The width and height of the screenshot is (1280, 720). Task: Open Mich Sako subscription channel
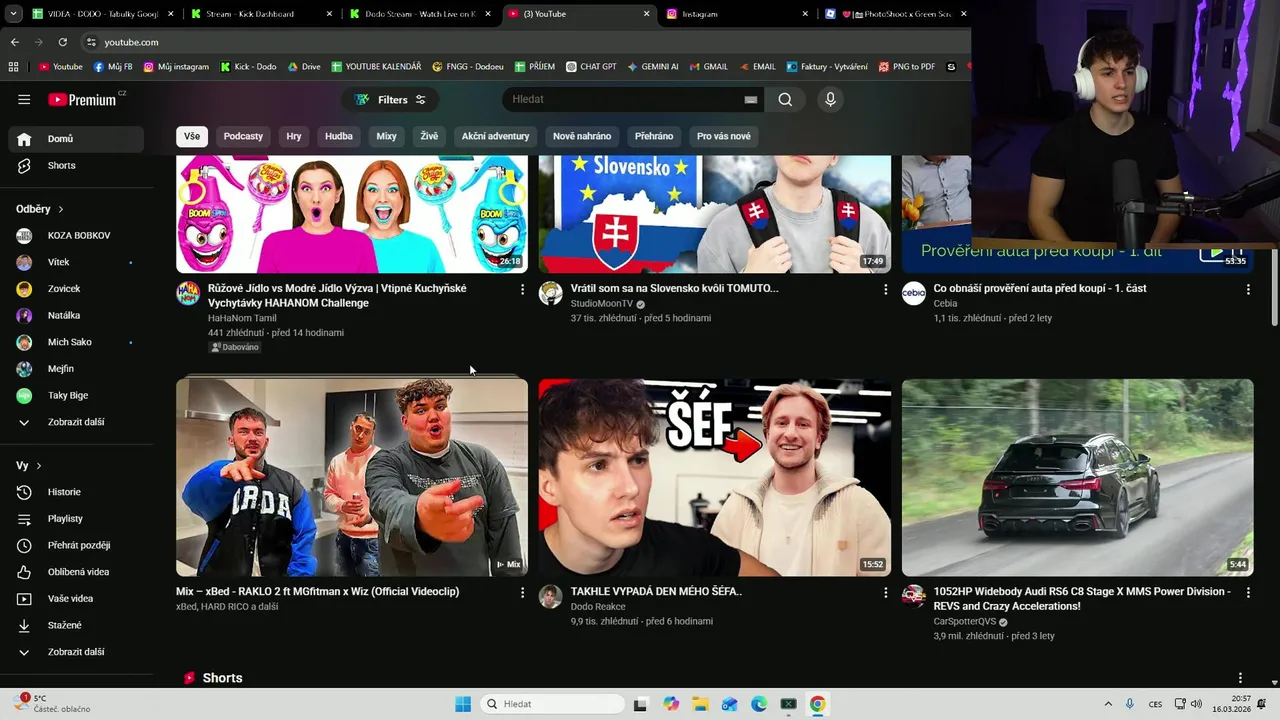[x=76, y=342]
